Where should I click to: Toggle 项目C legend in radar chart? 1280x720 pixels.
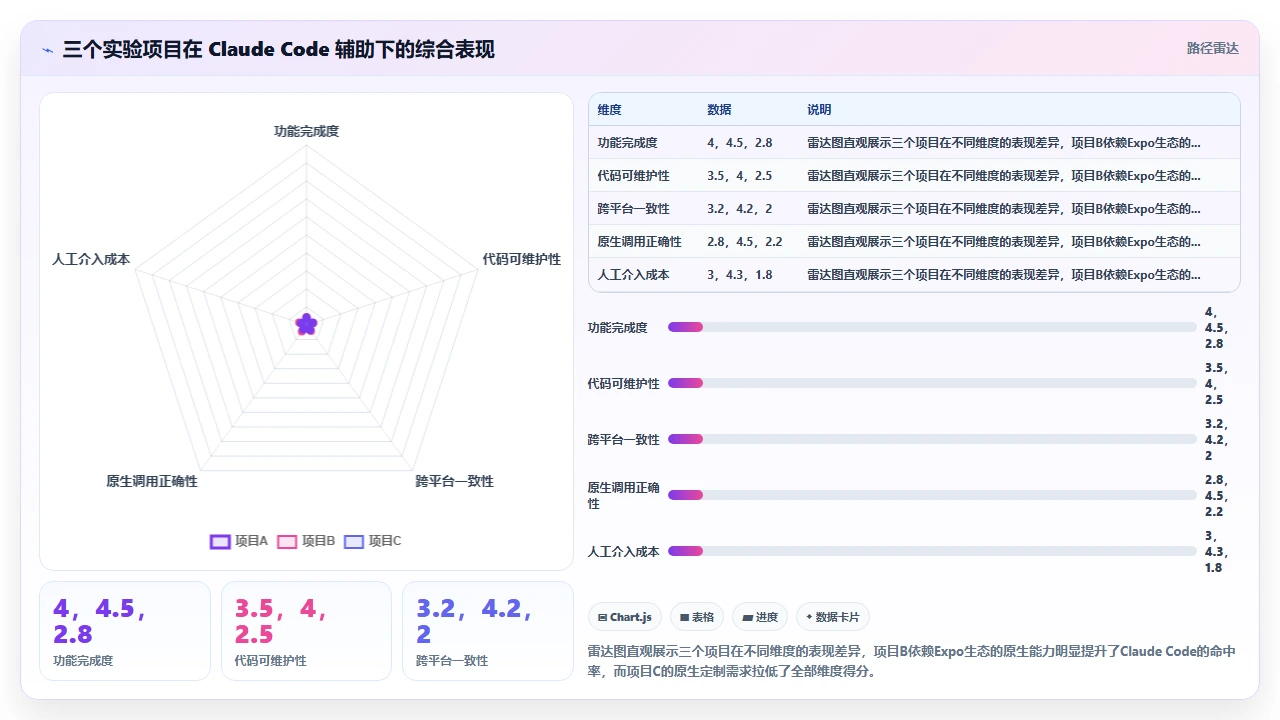372,541
